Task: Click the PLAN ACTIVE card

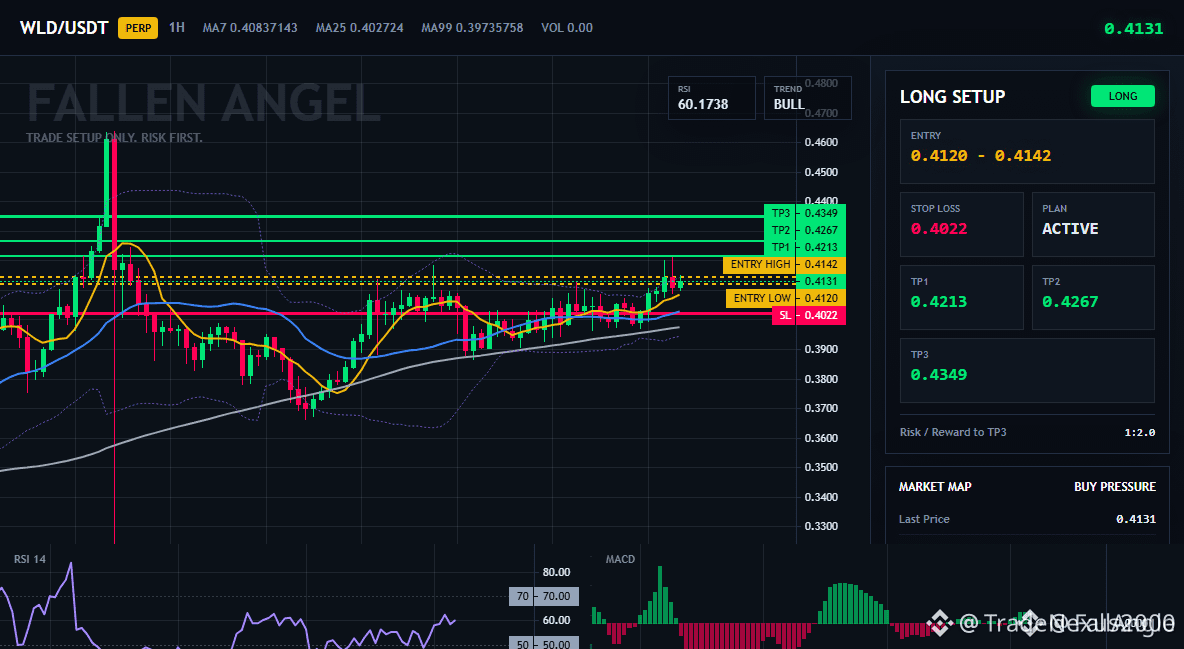Action: click(x=1093, y=224)
